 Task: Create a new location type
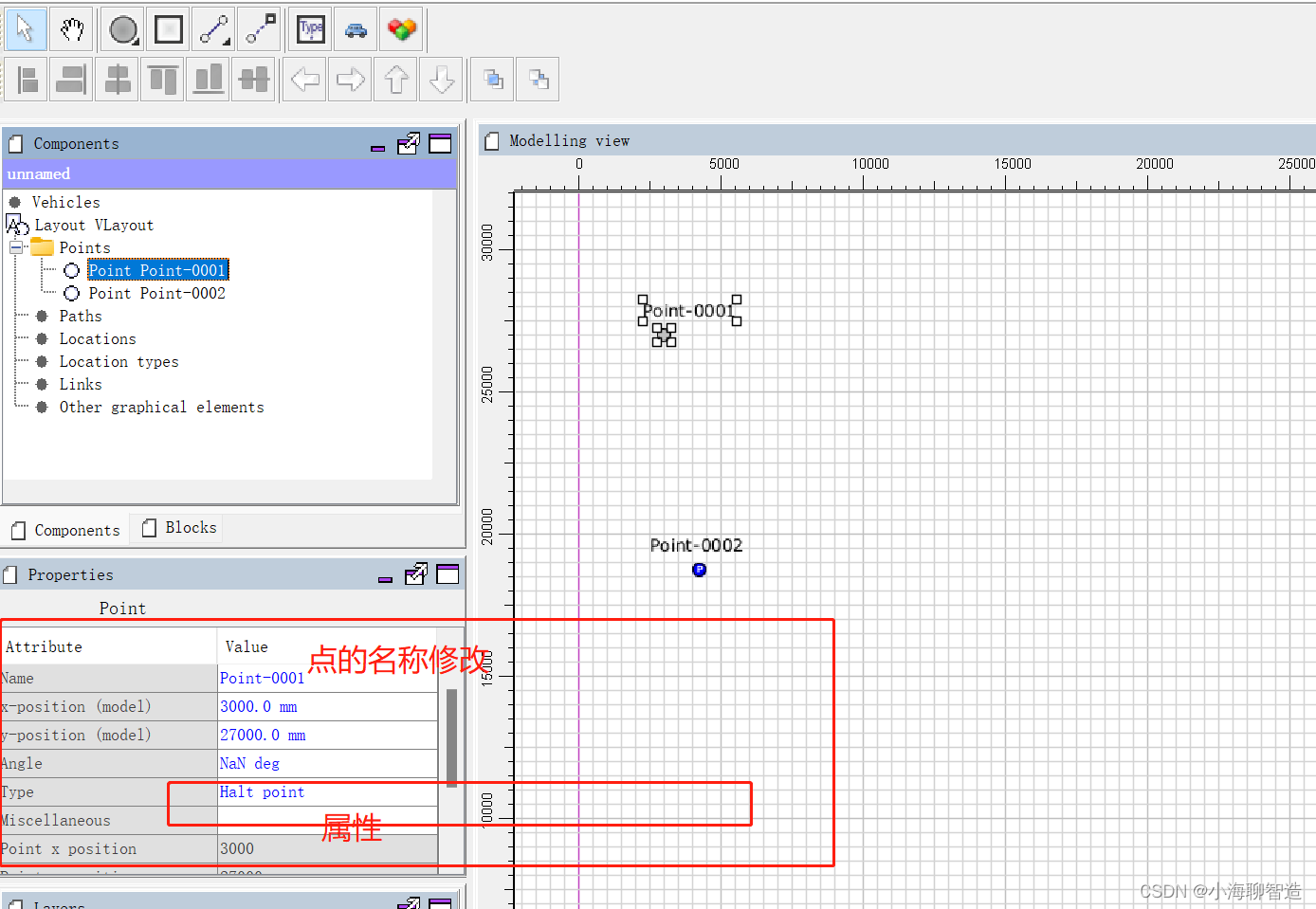coord(311,29)
